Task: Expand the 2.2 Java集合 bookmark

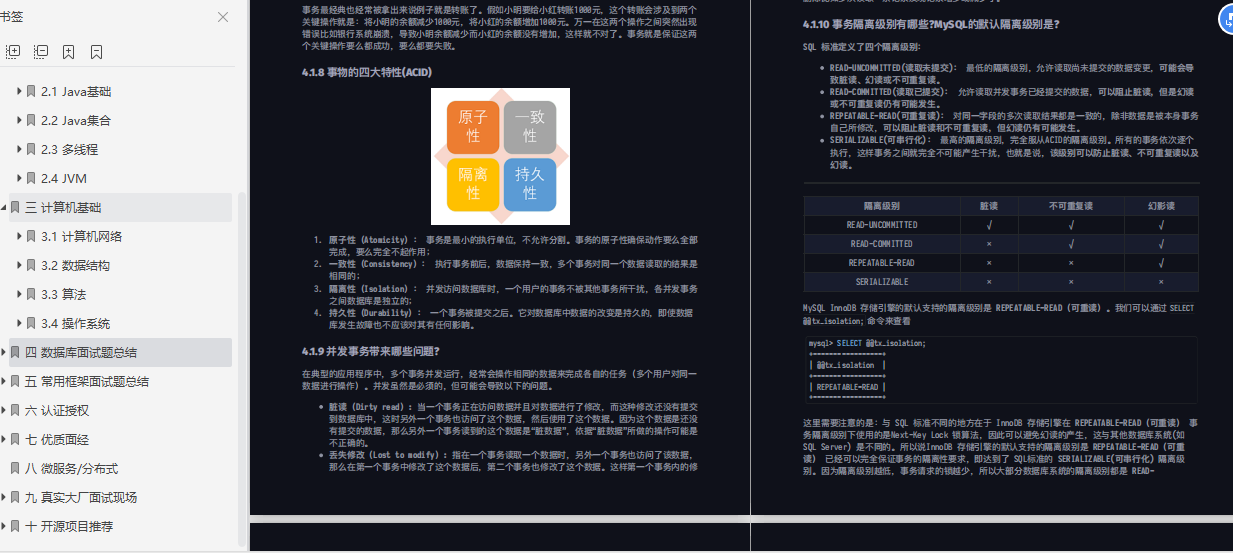Action: 18,120
